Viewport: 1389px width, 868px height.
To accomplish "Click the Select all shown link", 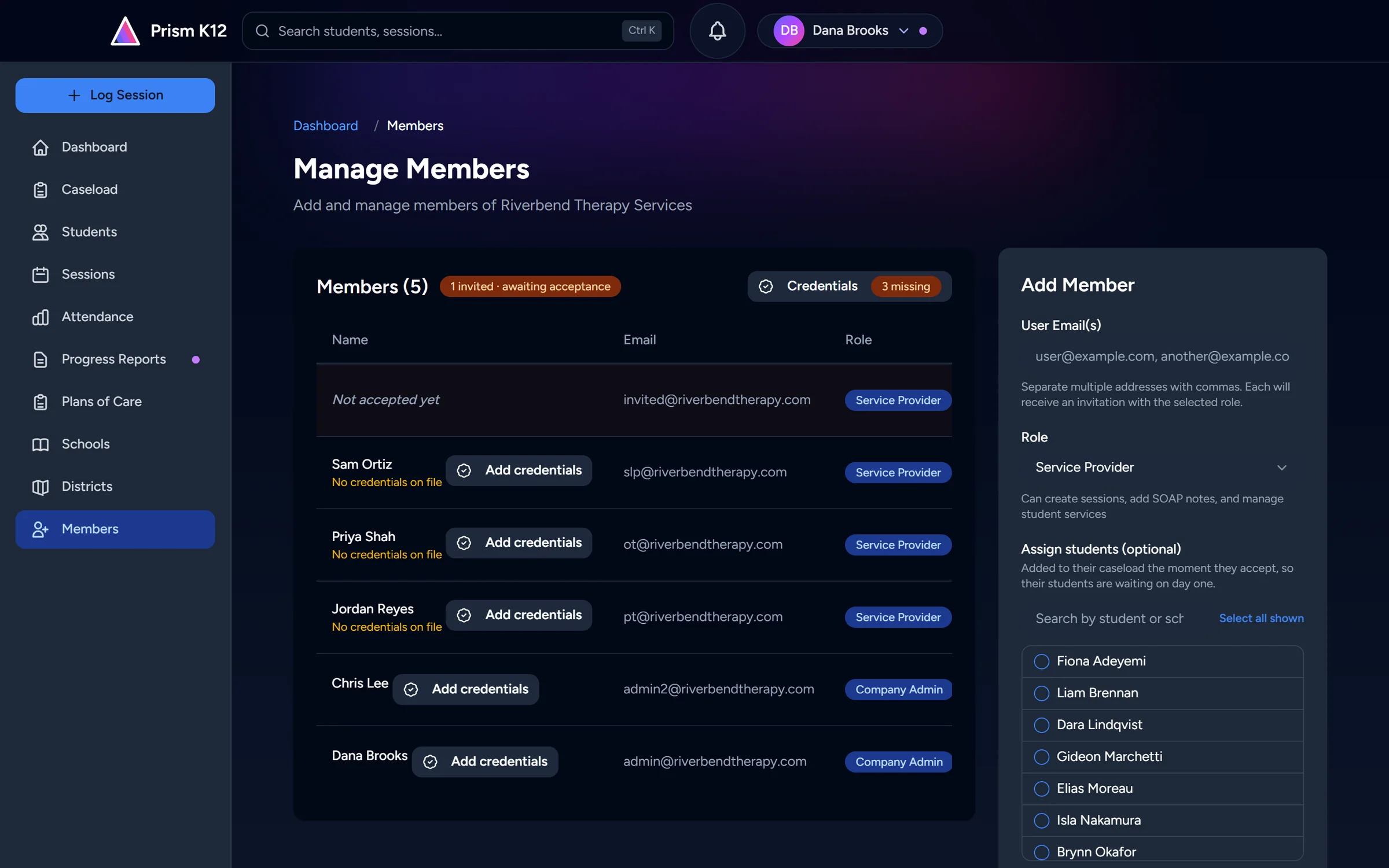I will (1261, 618).
